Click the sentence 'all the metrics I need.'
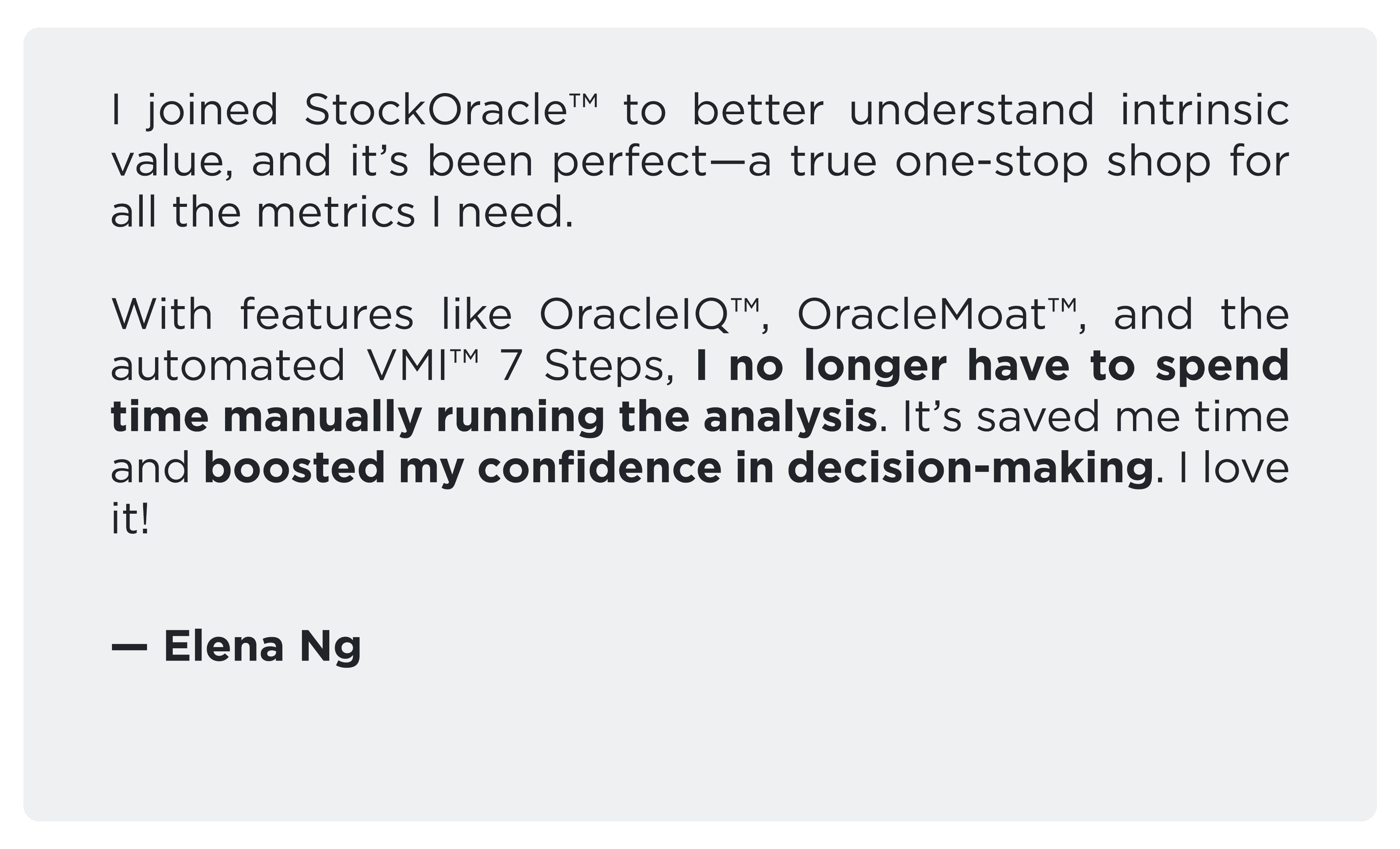 click(x=342, y=212)
